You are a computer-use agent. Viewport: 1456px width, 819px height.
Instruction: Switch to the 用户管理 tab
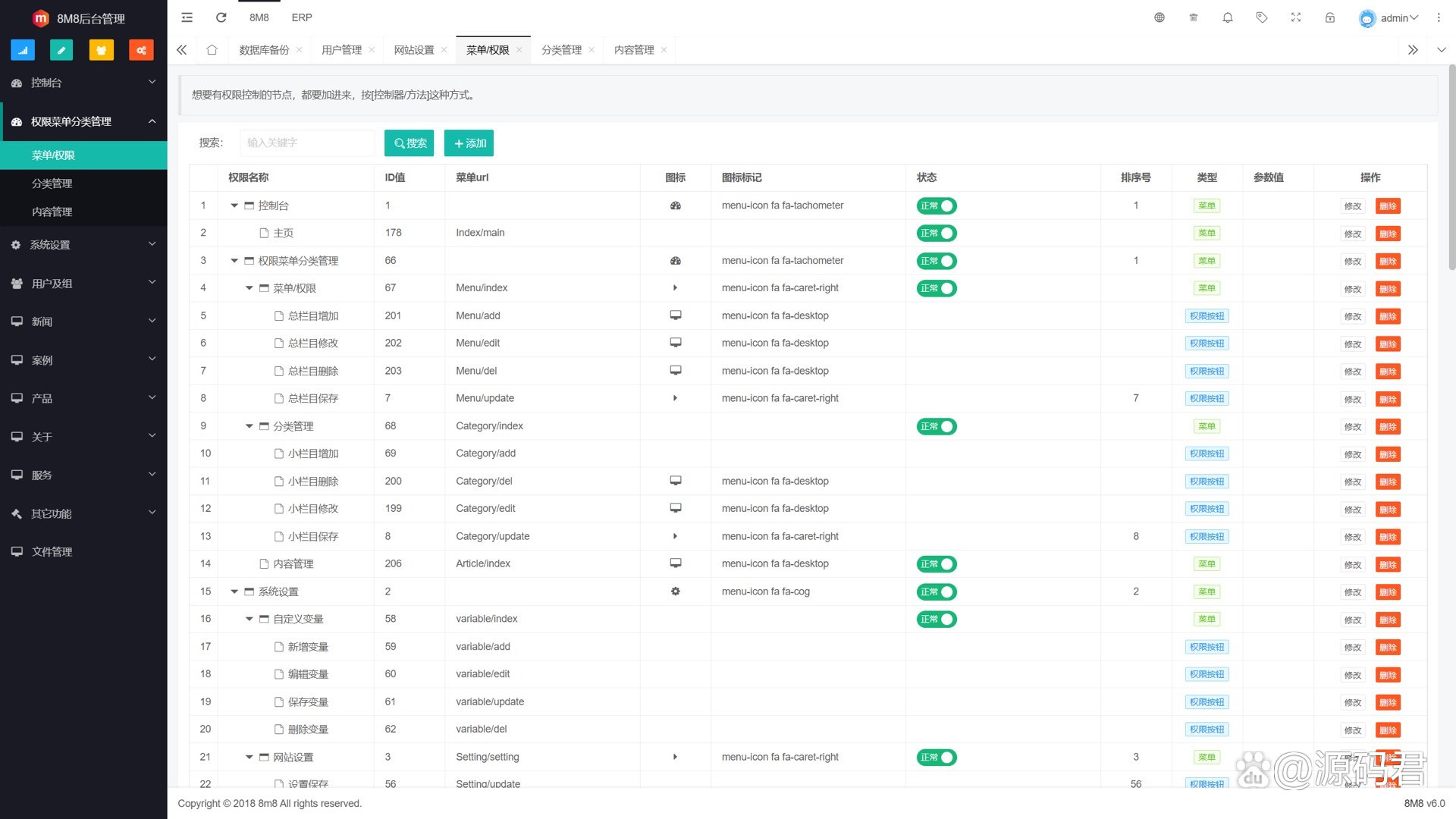tap(341, 50)
